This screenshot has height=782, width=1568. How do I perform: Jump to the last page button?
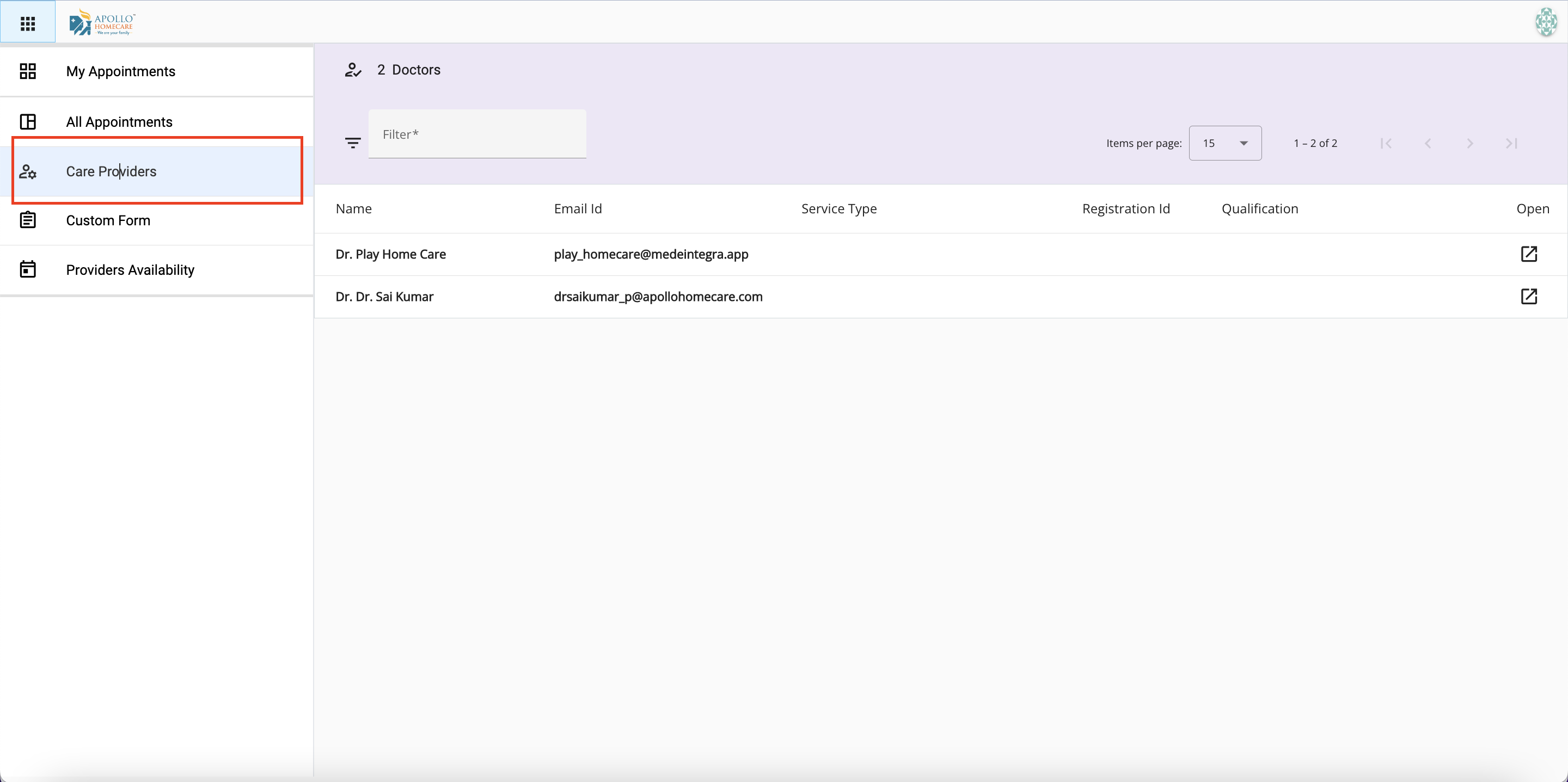pyautogui.click(x=1511, y=143)
